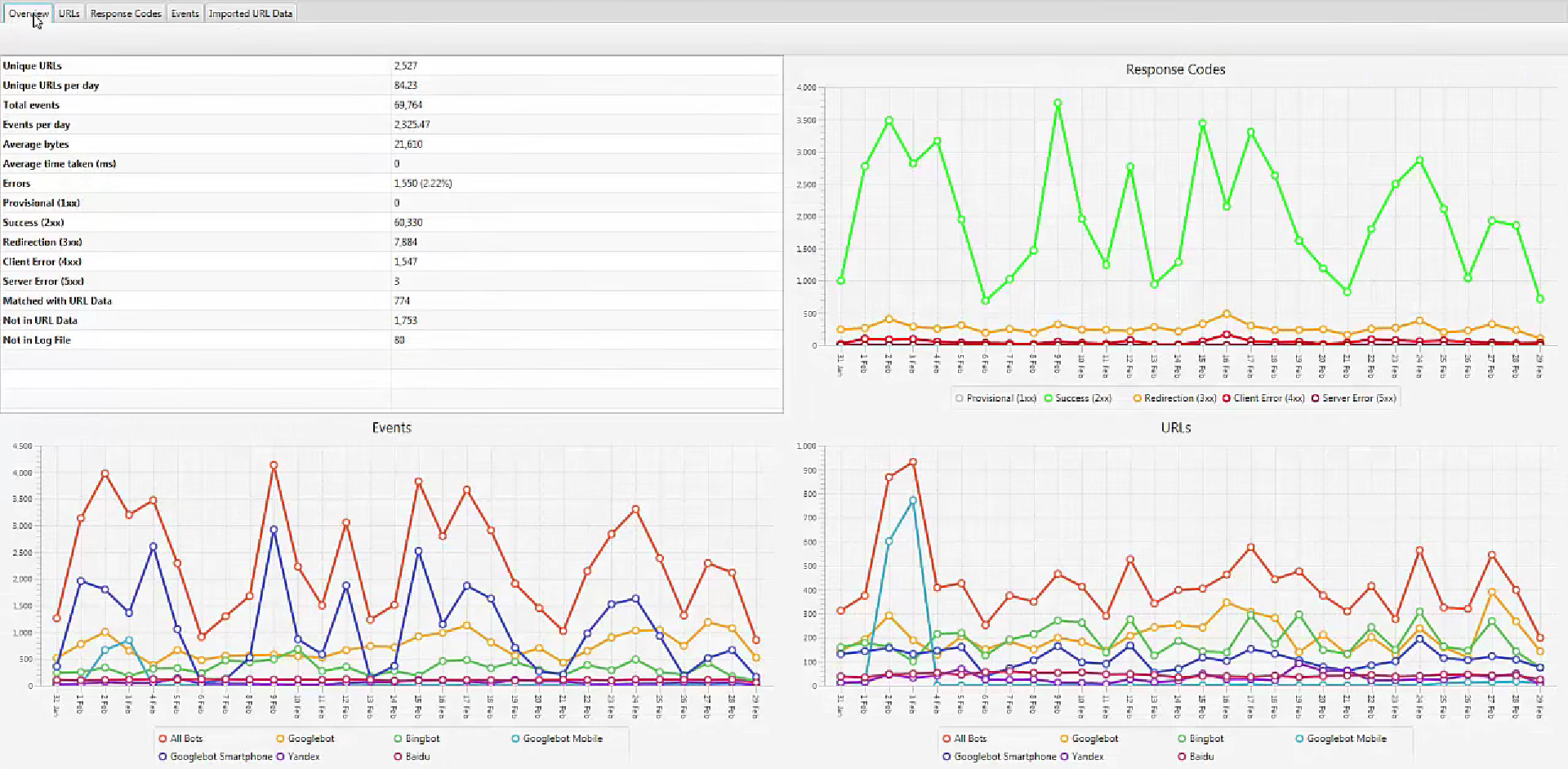Select the Overview tab
The width and height of the screenshot is (1568, 769).
(x=29, y=12)
